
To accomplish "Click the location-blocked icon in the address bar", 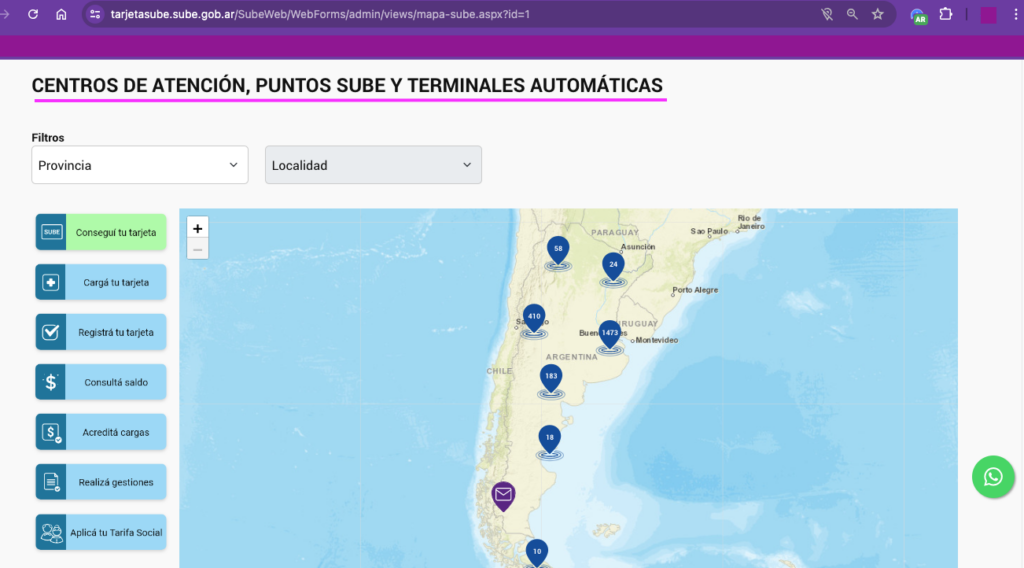I will coord(827,14).
